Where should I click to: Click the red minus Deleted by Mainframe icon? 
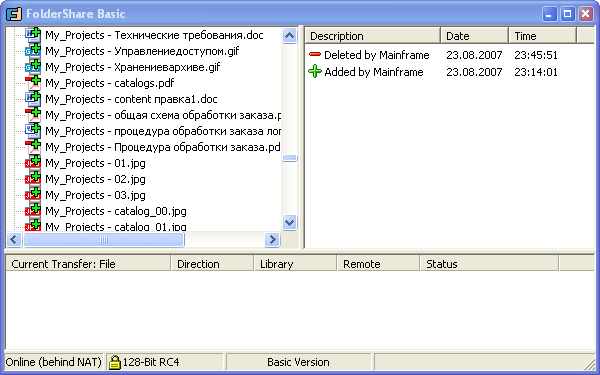click(315, 55)
